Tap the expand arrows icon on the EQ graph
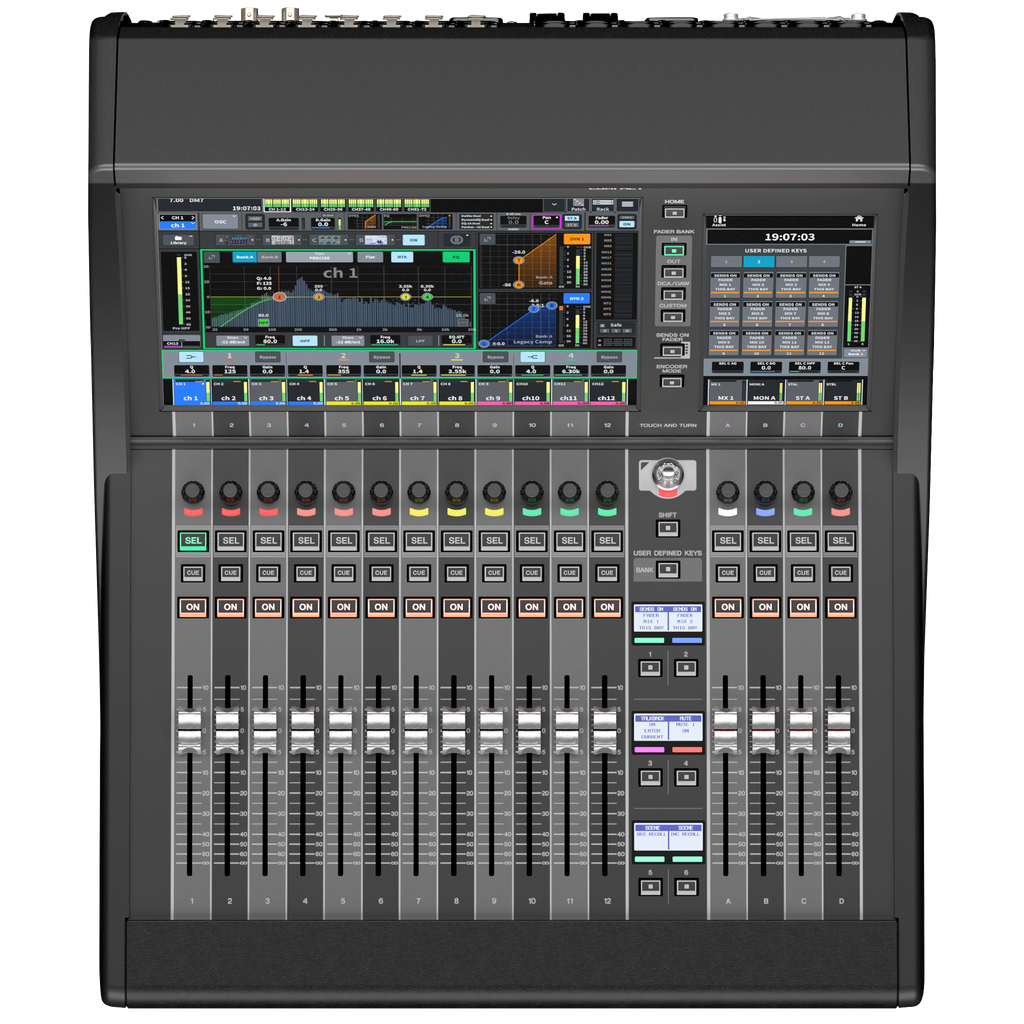 pos(212,256)
